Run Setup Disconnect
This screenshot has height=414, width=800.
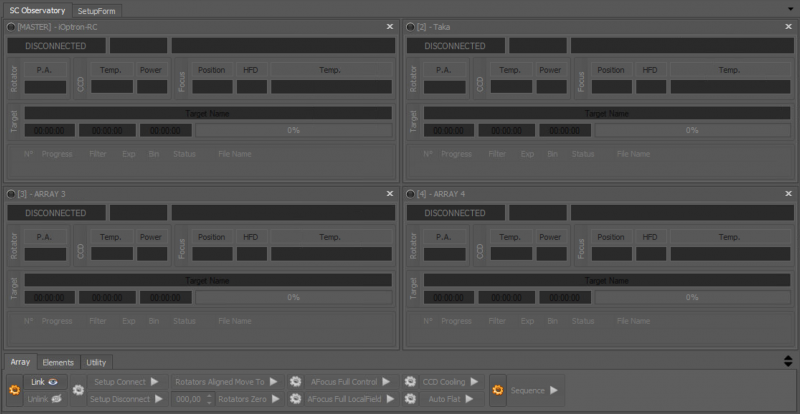(x=128, y=399)
